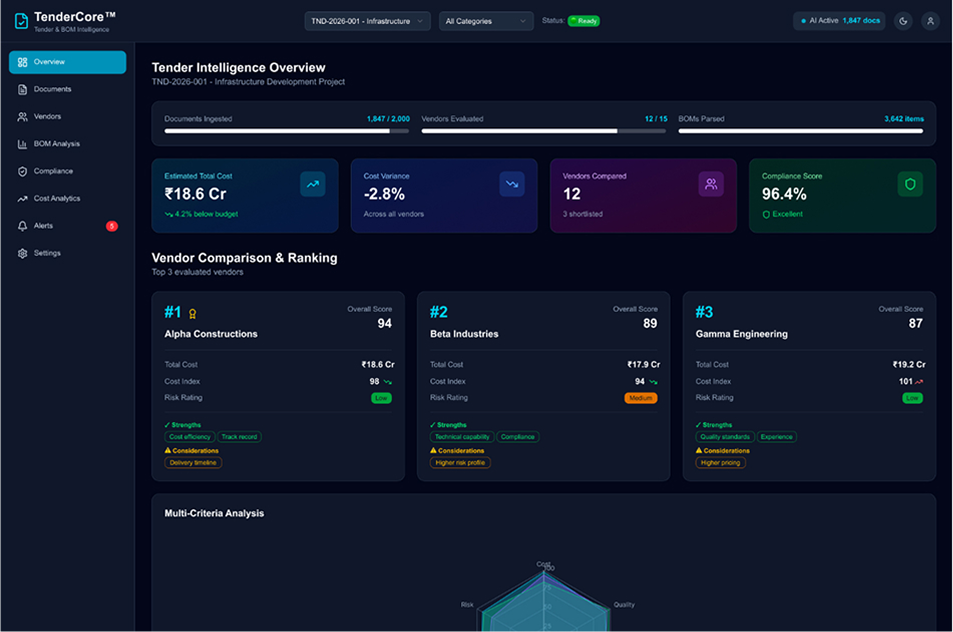Open the user profile menu
The height and width of the screenshot is (632, 953).
tap(930, 20)
